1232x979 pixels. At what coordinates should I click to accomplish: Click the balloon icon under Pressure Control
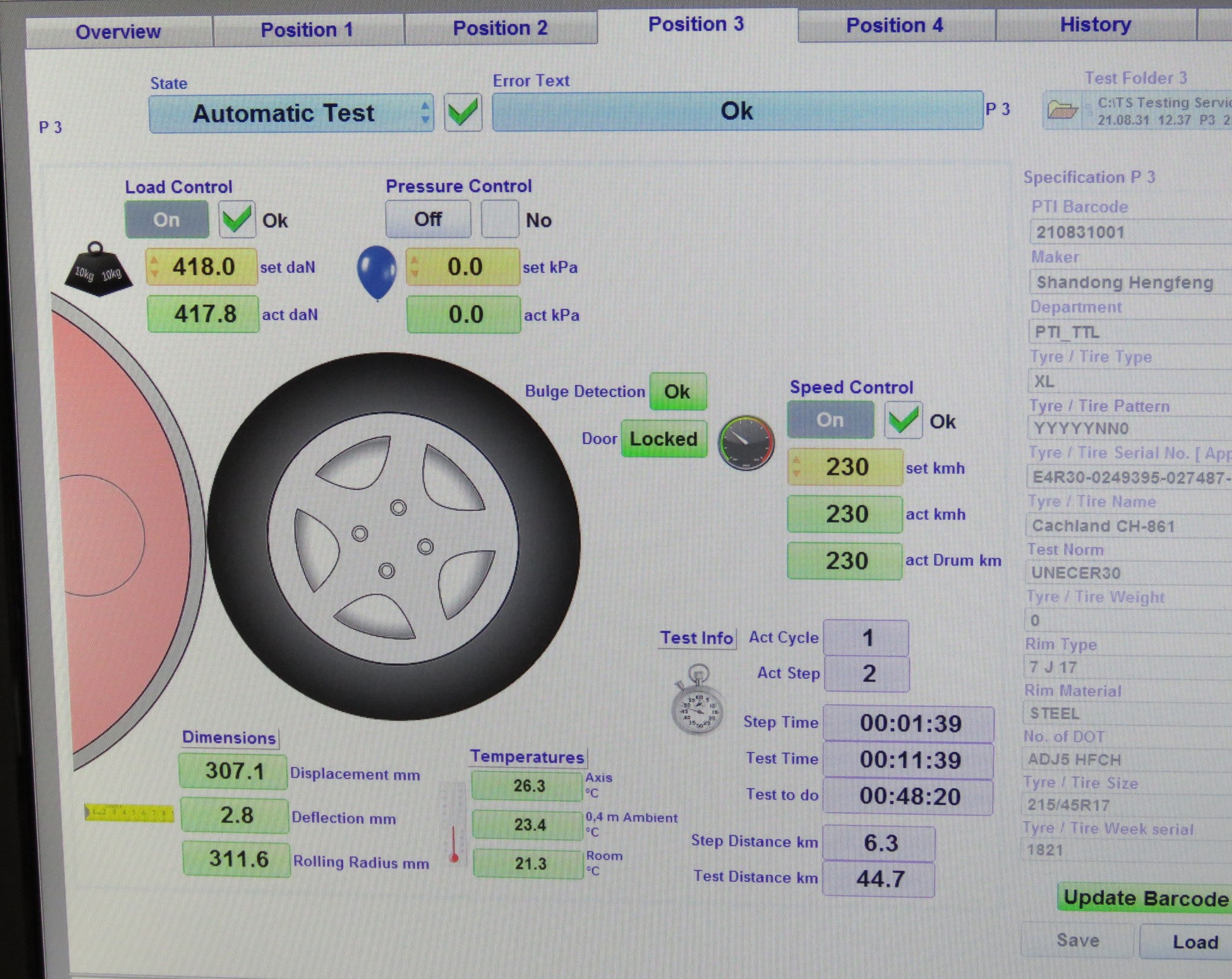coord(376,273)
